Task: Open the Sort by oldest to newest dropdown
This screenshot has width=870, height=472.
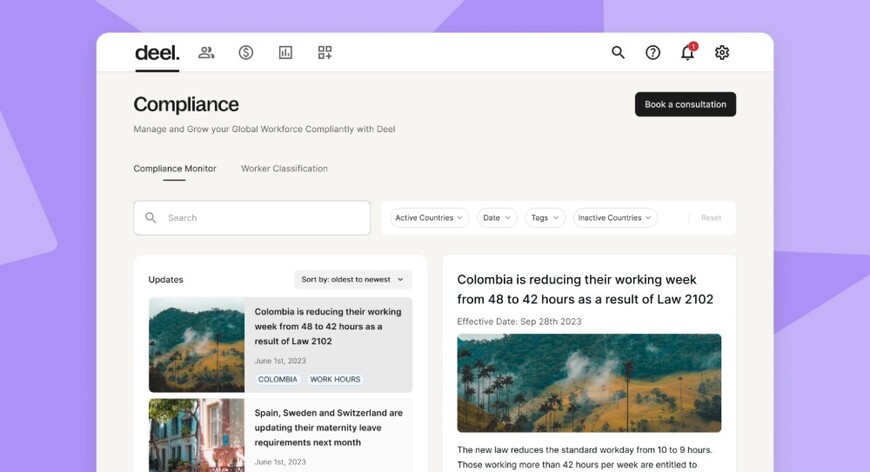Action: click(x=353, y=280)
